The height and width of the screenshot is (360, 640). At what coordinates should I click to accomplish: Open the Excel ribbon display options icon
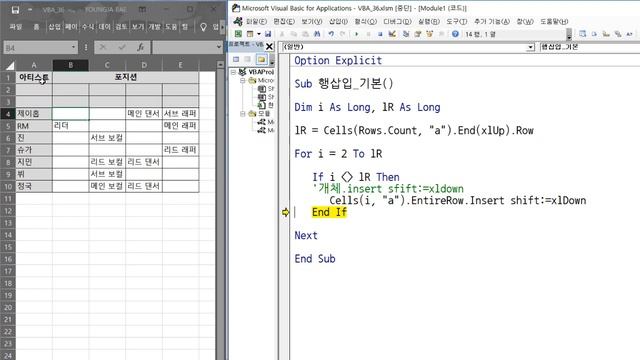(x=142, y=9)
